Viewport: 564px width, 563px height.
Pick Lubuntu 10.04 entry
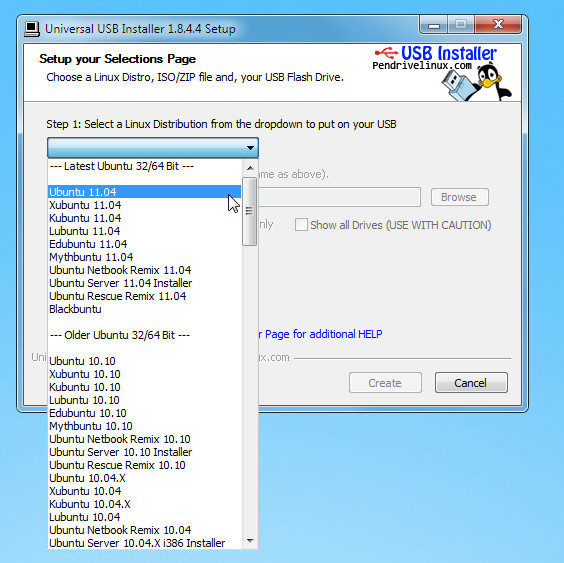144,517
